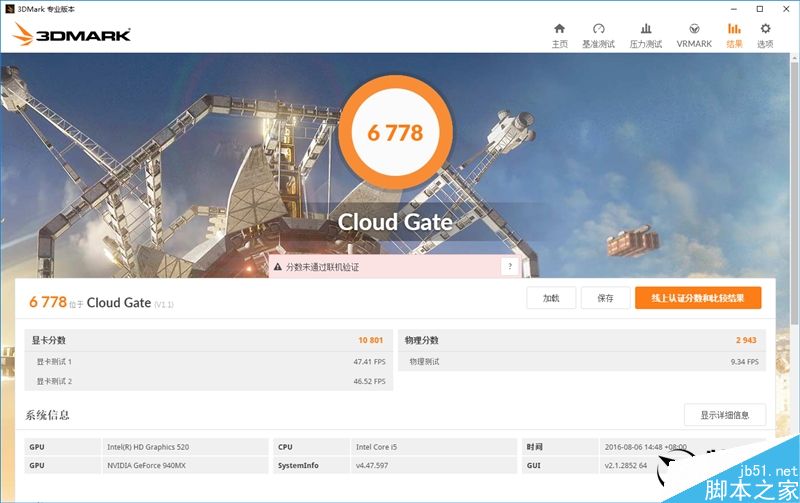Click the NVIDIA GeForce 940MX cell
The image size is (800, 503).
(185, 465)
